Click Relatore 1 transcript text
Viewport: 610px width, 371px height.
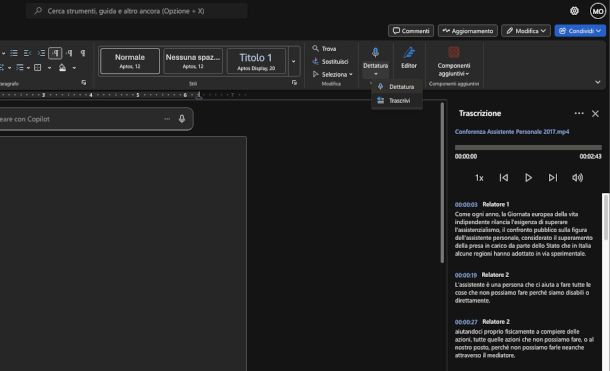point(524,234)
